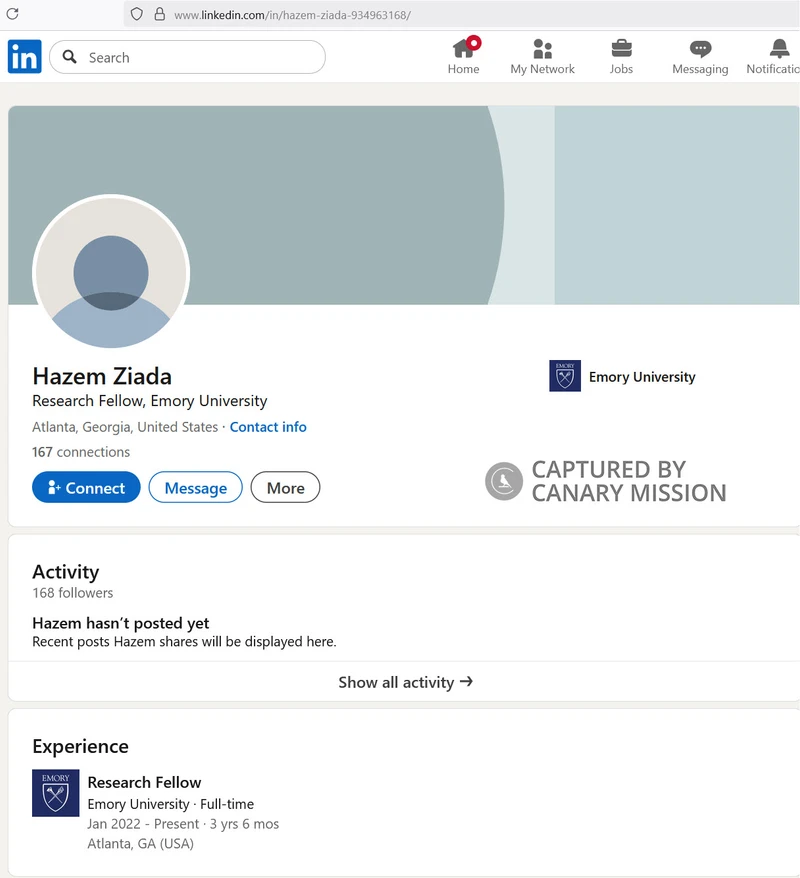Open the Research Fellow experience entry
Viewport: 800px width, 878px height.
coord(144,782)
